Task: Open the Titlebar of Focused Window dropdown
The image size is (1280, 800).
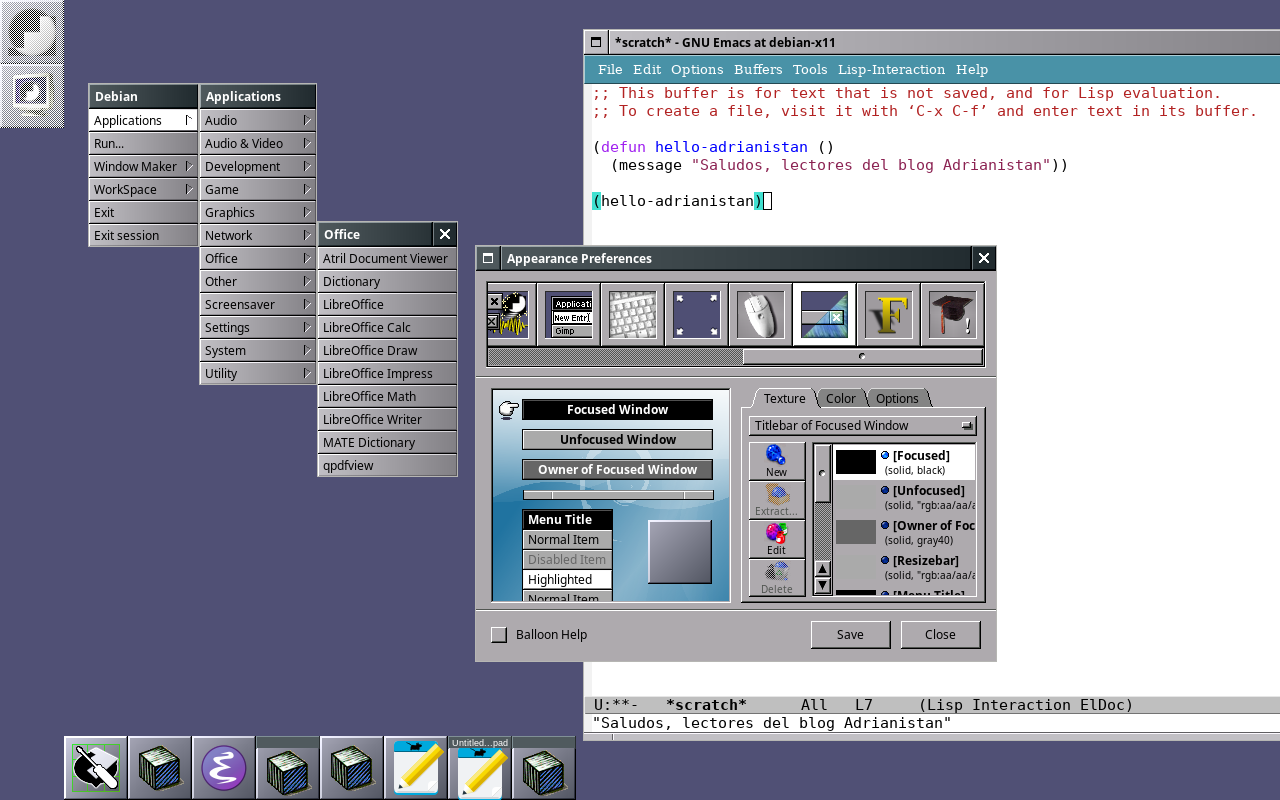Action: 862,426
